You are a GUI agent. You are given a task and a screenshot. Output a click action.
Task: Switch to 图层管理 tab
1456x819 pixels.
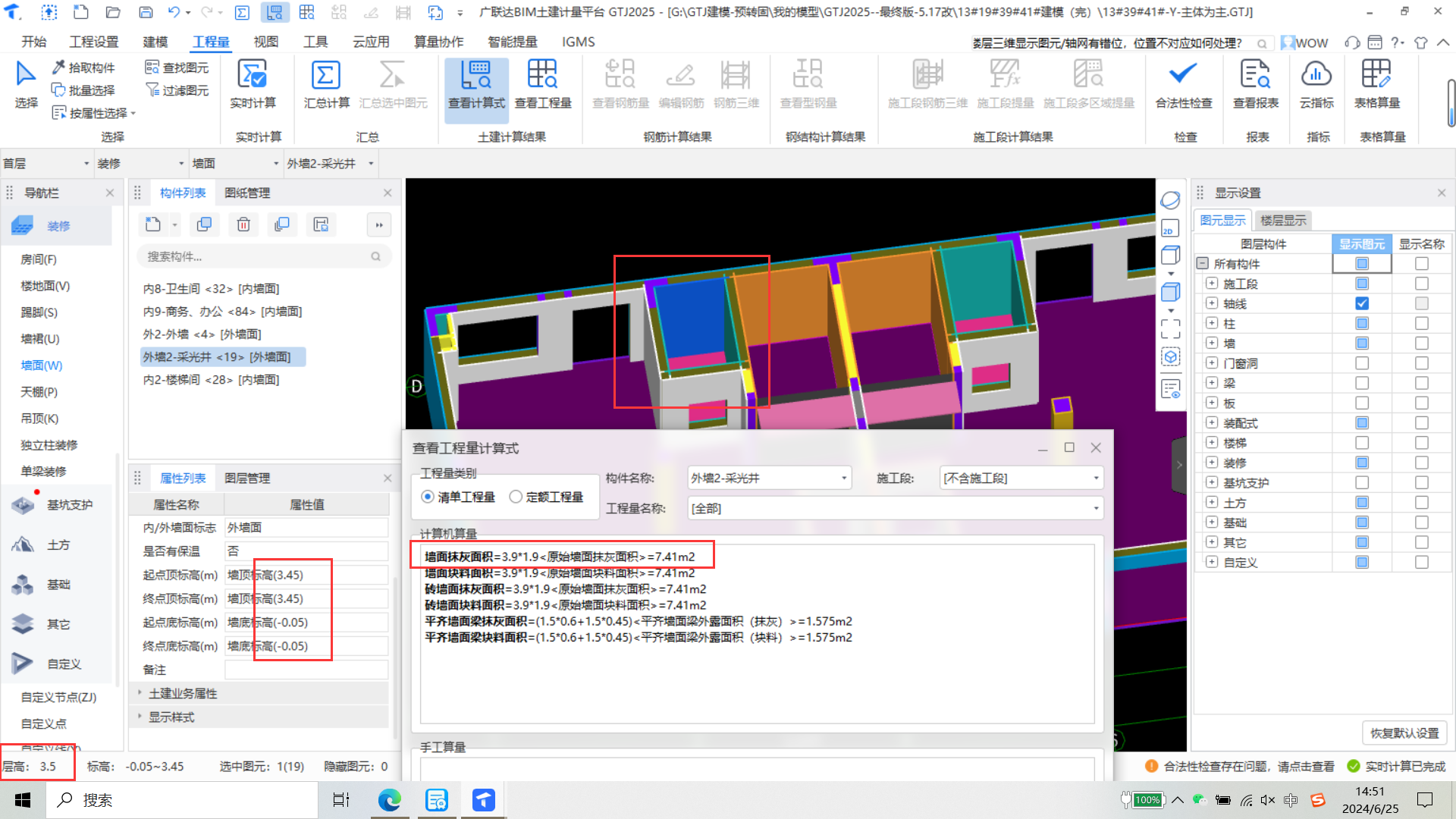[x=247, y=479]
